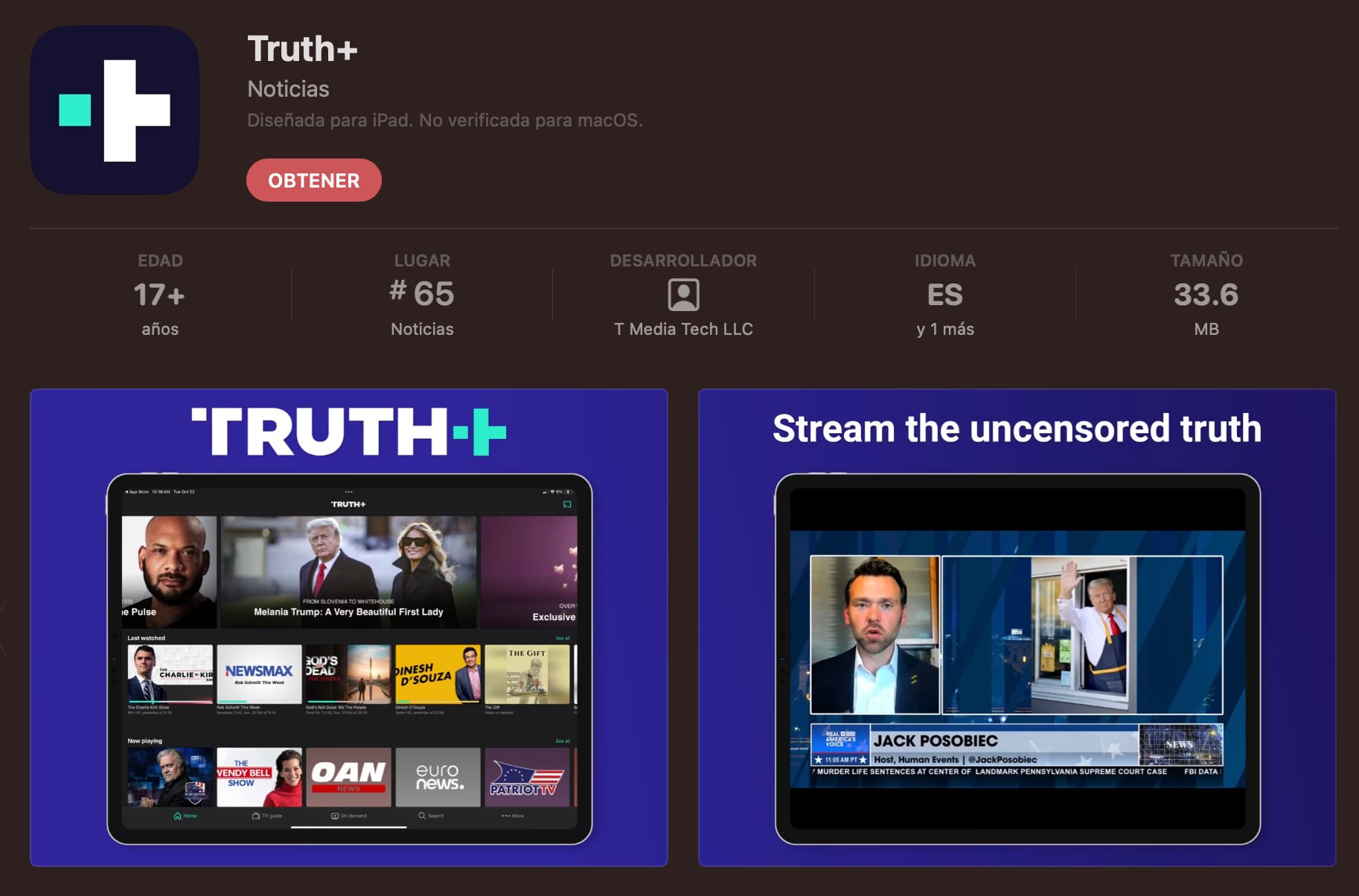Select the NEWSMAX tile in Last watched
This screenshot has width=1359, height=896.
(x=259, y=673)
